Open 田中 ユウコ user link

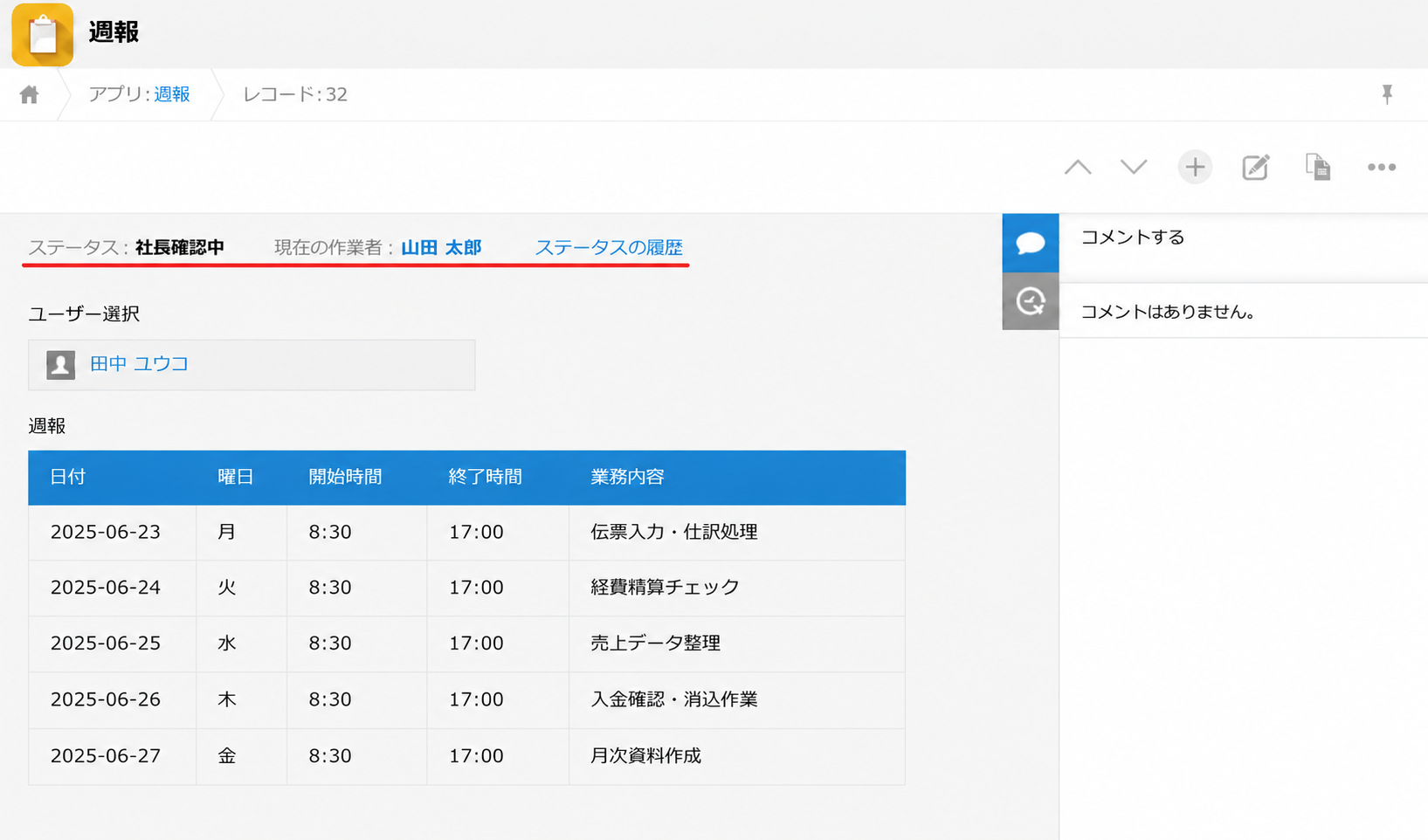pos(140,364)
